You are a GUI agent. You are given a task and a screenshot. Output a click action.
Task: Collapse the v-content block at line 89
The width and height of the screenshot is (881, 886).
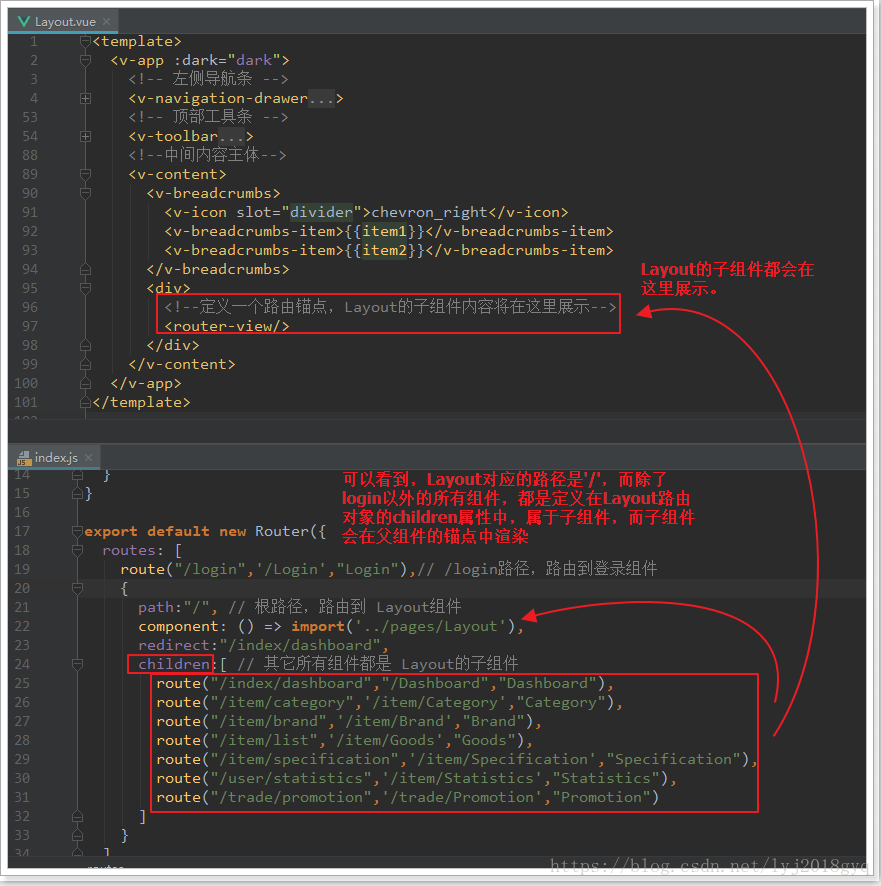[x=85, y=174]
